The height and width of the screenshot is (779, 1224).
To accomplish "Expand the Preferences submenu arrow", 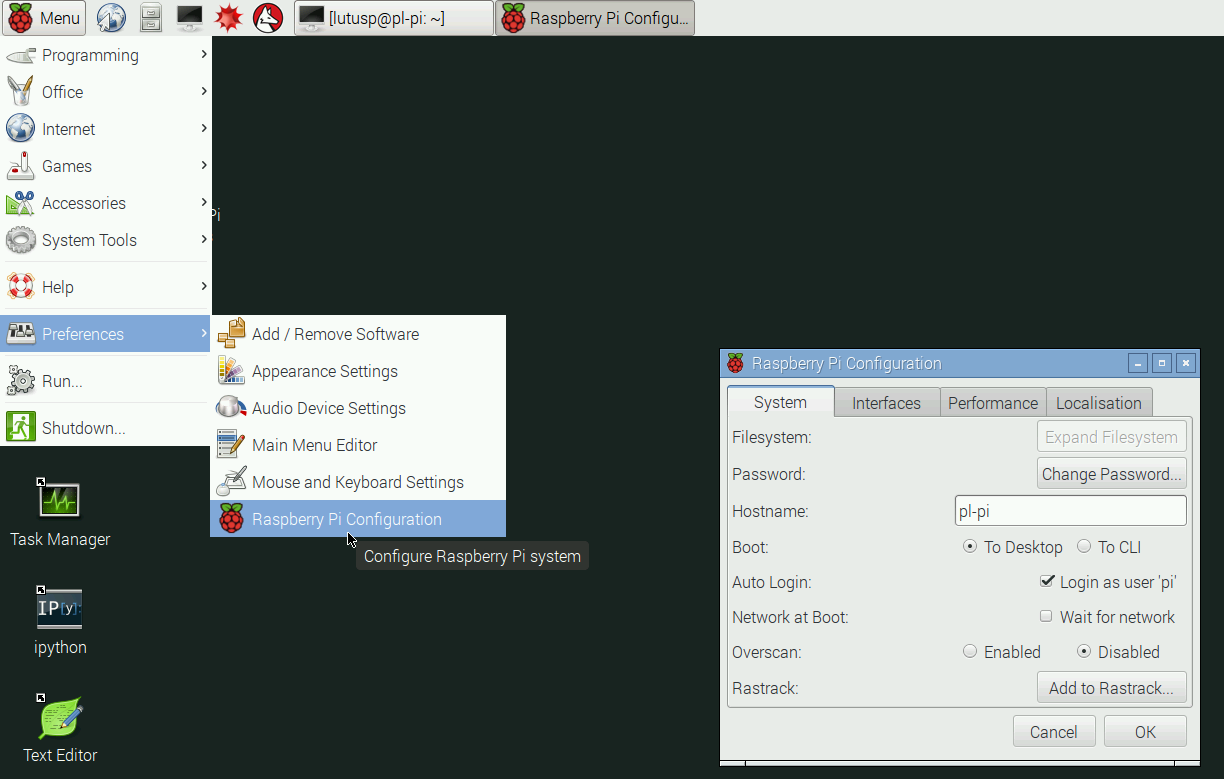I will click(x=203, y=333).
